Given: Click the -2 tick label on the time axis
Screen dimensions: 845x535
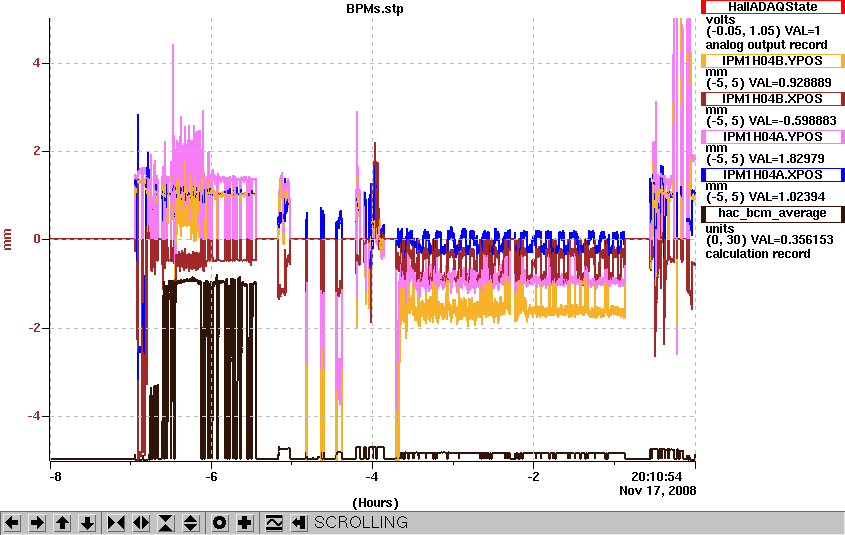Looking at the screenshot, I should 533,477.
